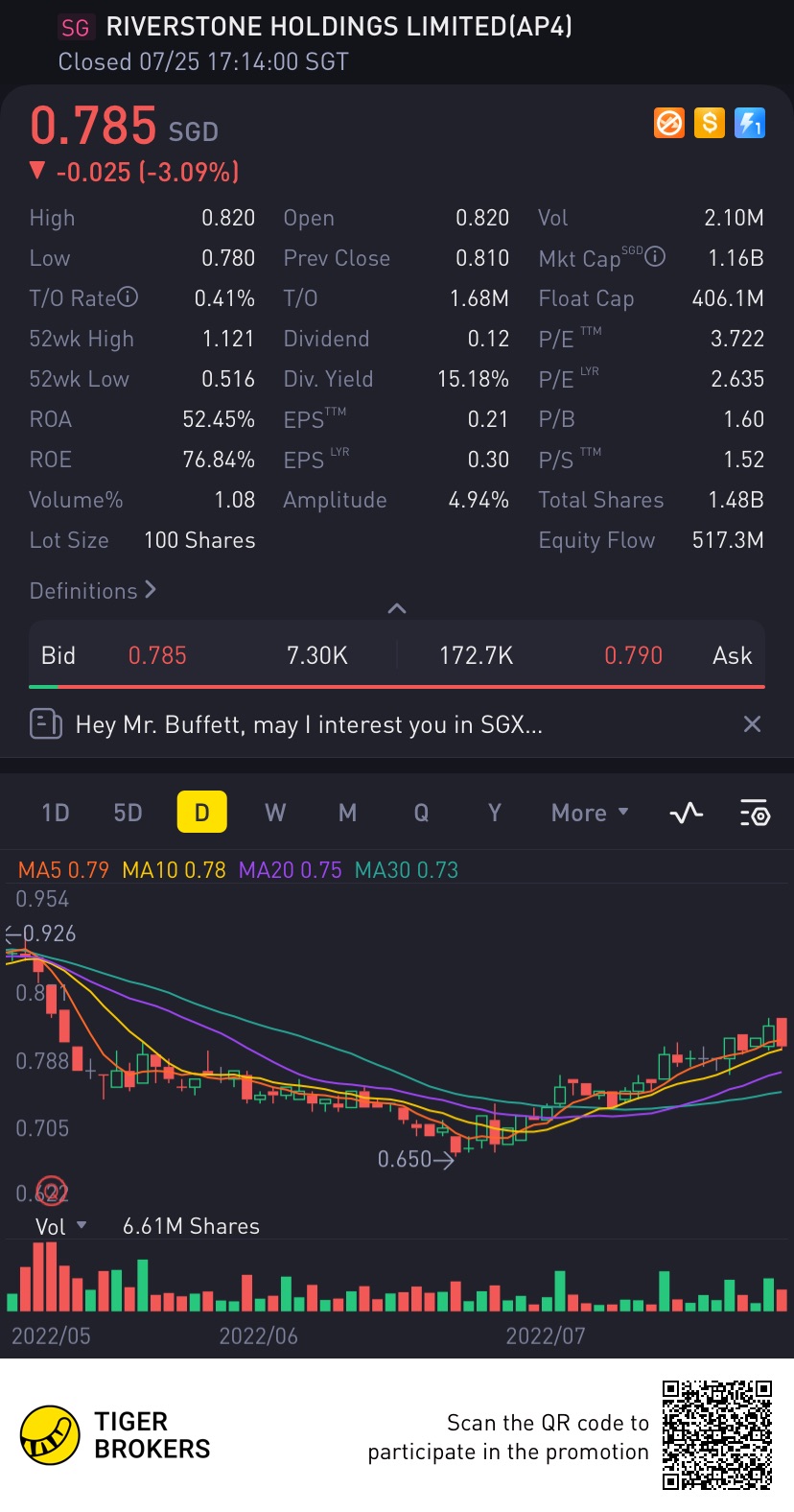Tap the red target marker on chart
This screenshot has height=1512, width=794.
tap(51, 1191)
